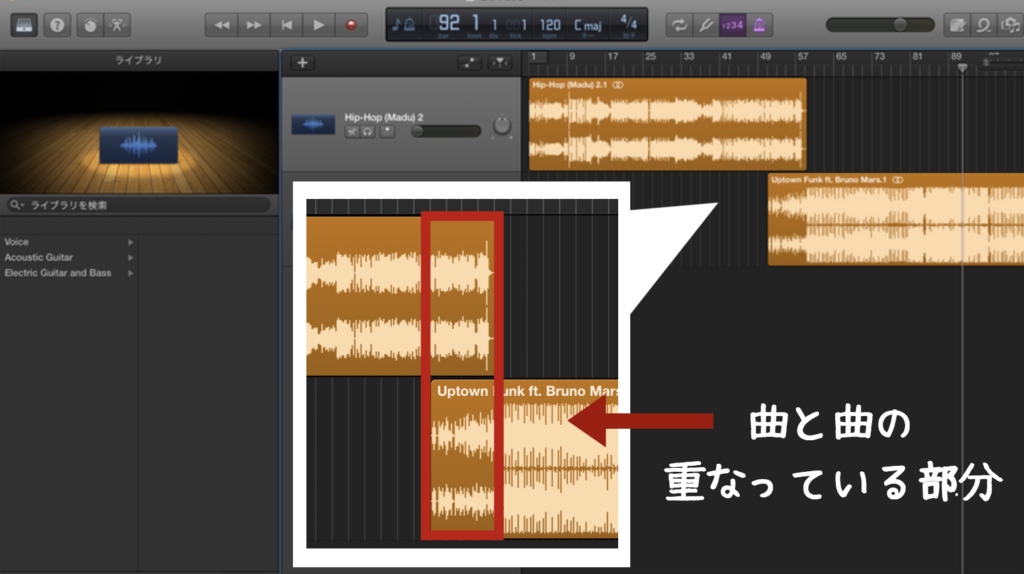Toggle Cycle loop mode
Viewport: 1024px width, 574px height.
679,25
